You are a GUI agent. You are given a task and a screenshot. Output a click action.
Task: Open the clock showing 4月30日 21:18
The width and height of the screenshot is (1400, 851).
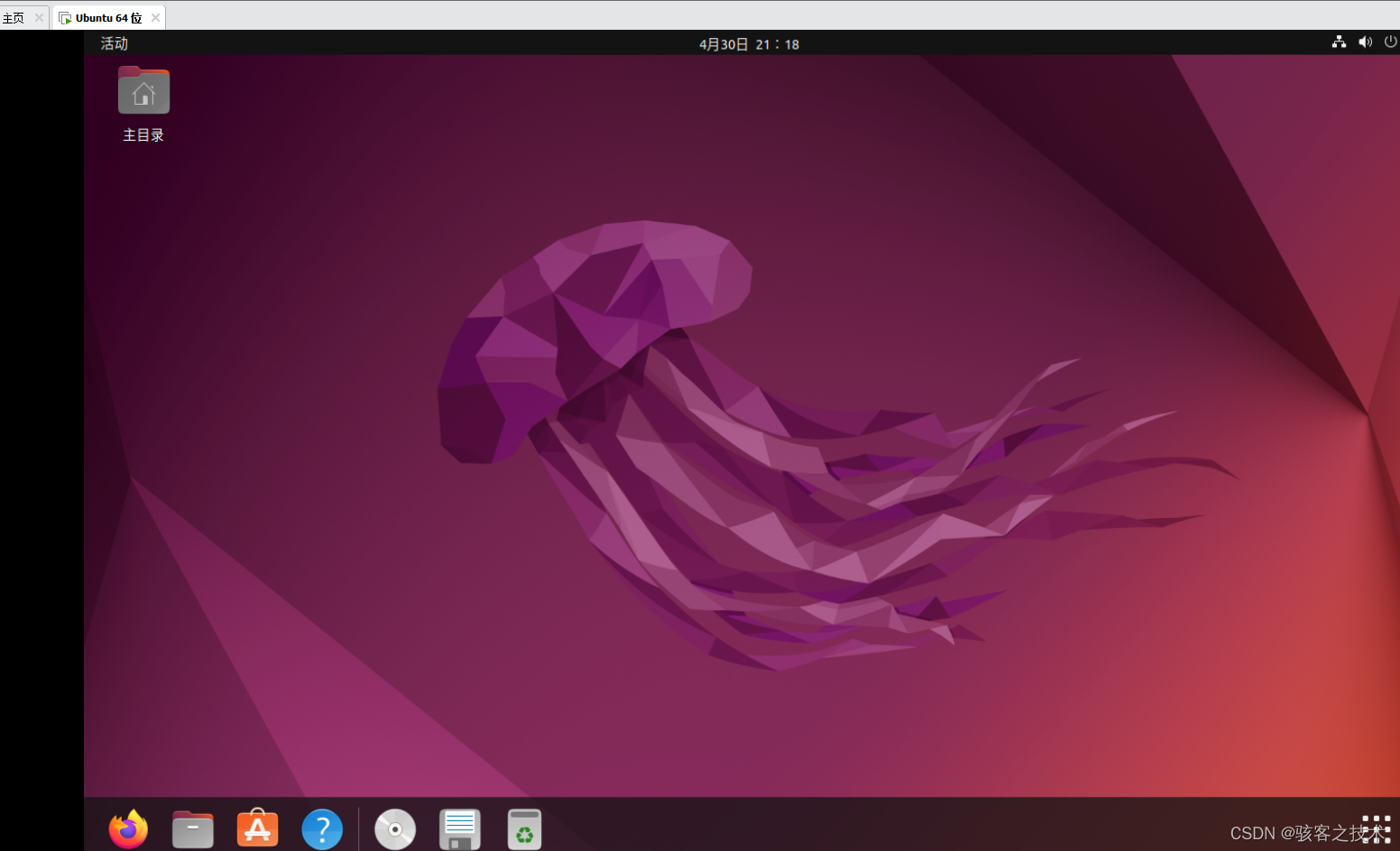749,44
